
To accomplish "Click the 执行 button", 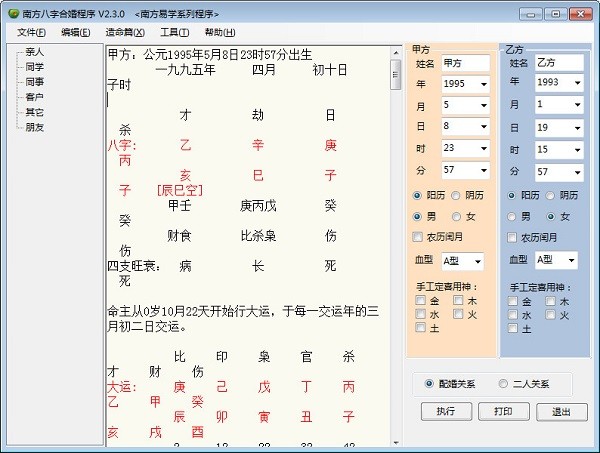I will click(446, 412).
